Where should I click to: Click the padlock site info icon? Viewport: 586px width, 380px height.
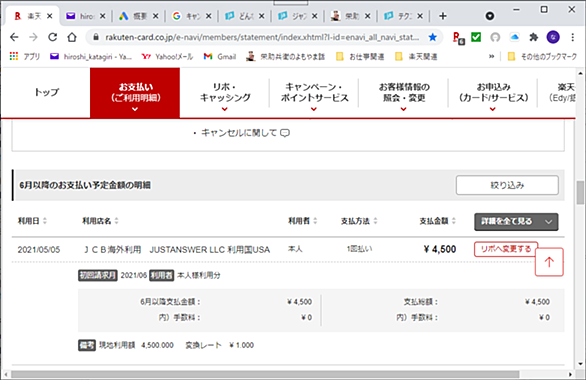click(96, 37)
